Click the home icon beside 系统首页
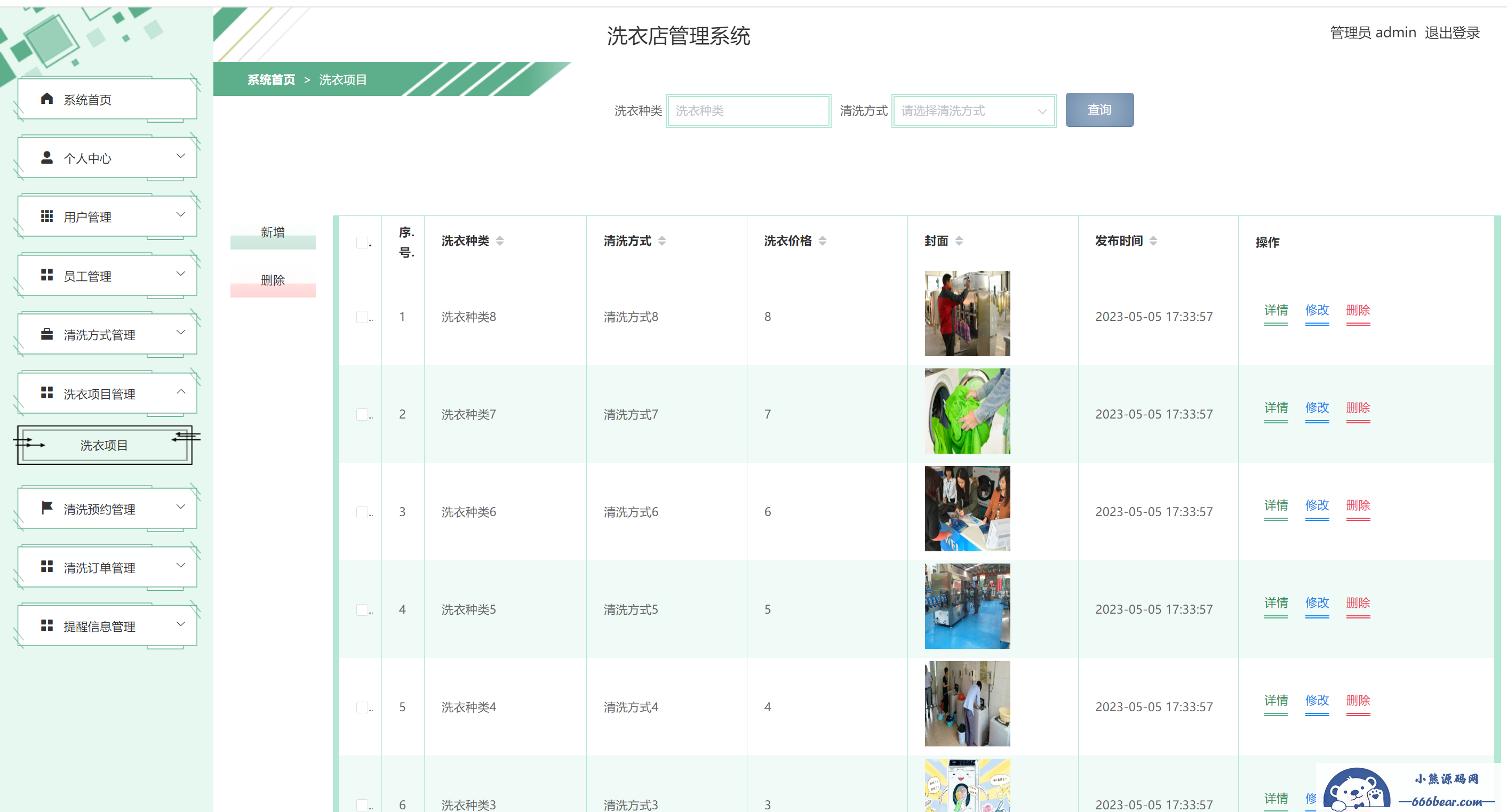Viewport: 1507px width, 812px height. (x=47, y=99)
